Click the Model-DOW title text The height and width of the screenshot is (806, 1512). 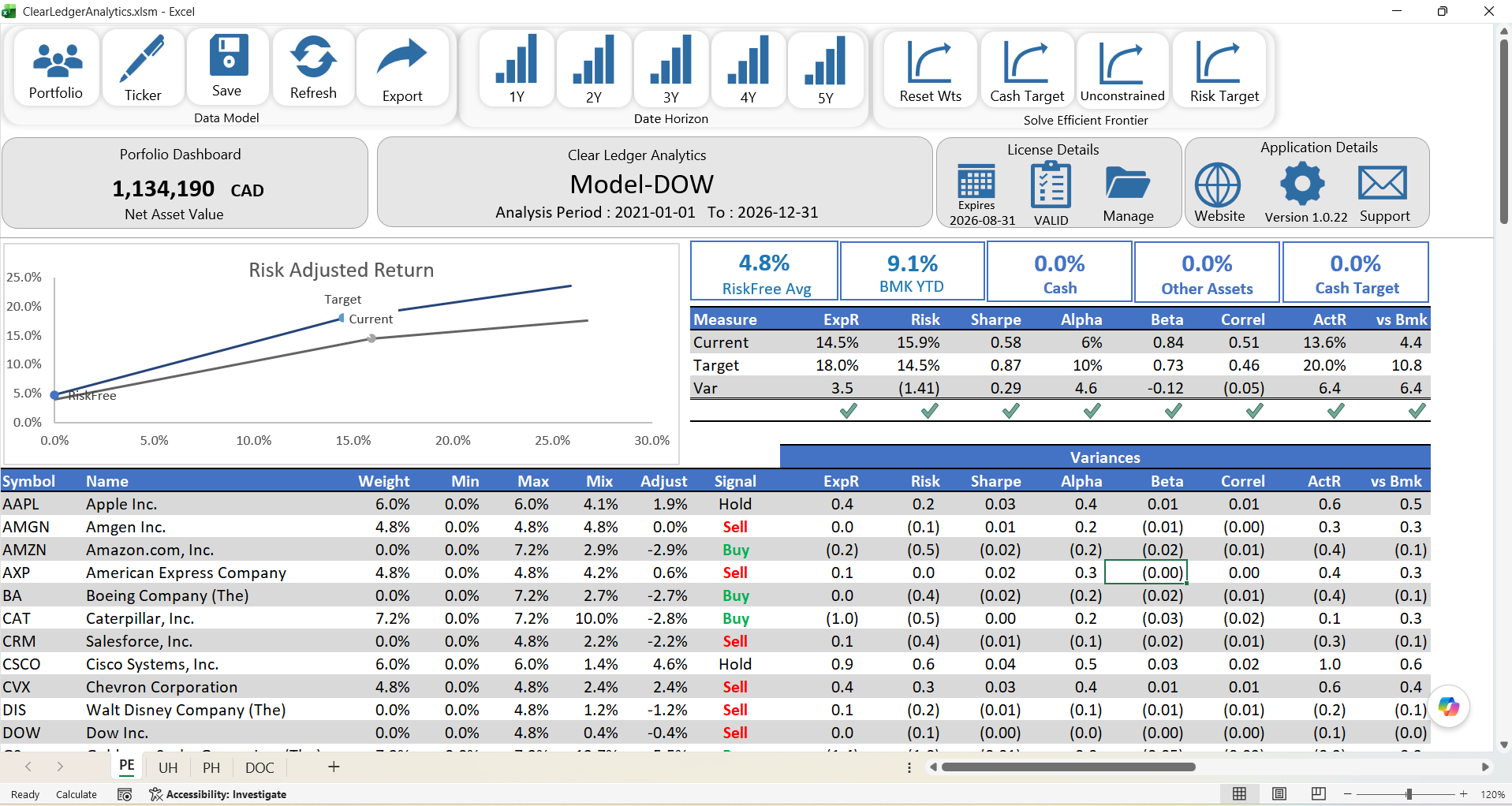641,184
